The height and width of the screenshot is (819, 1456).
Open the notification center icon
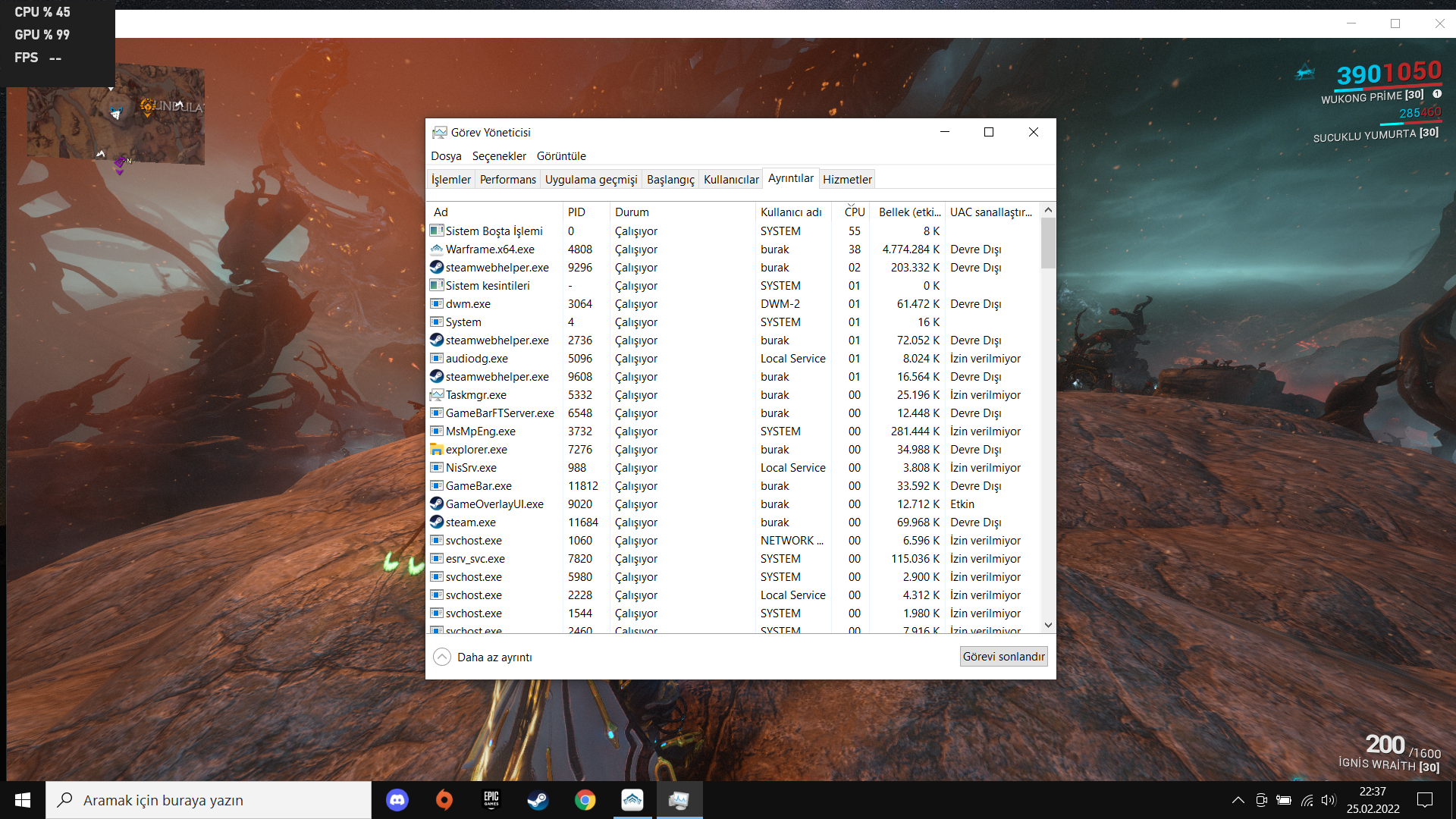tap(1425, 800)
